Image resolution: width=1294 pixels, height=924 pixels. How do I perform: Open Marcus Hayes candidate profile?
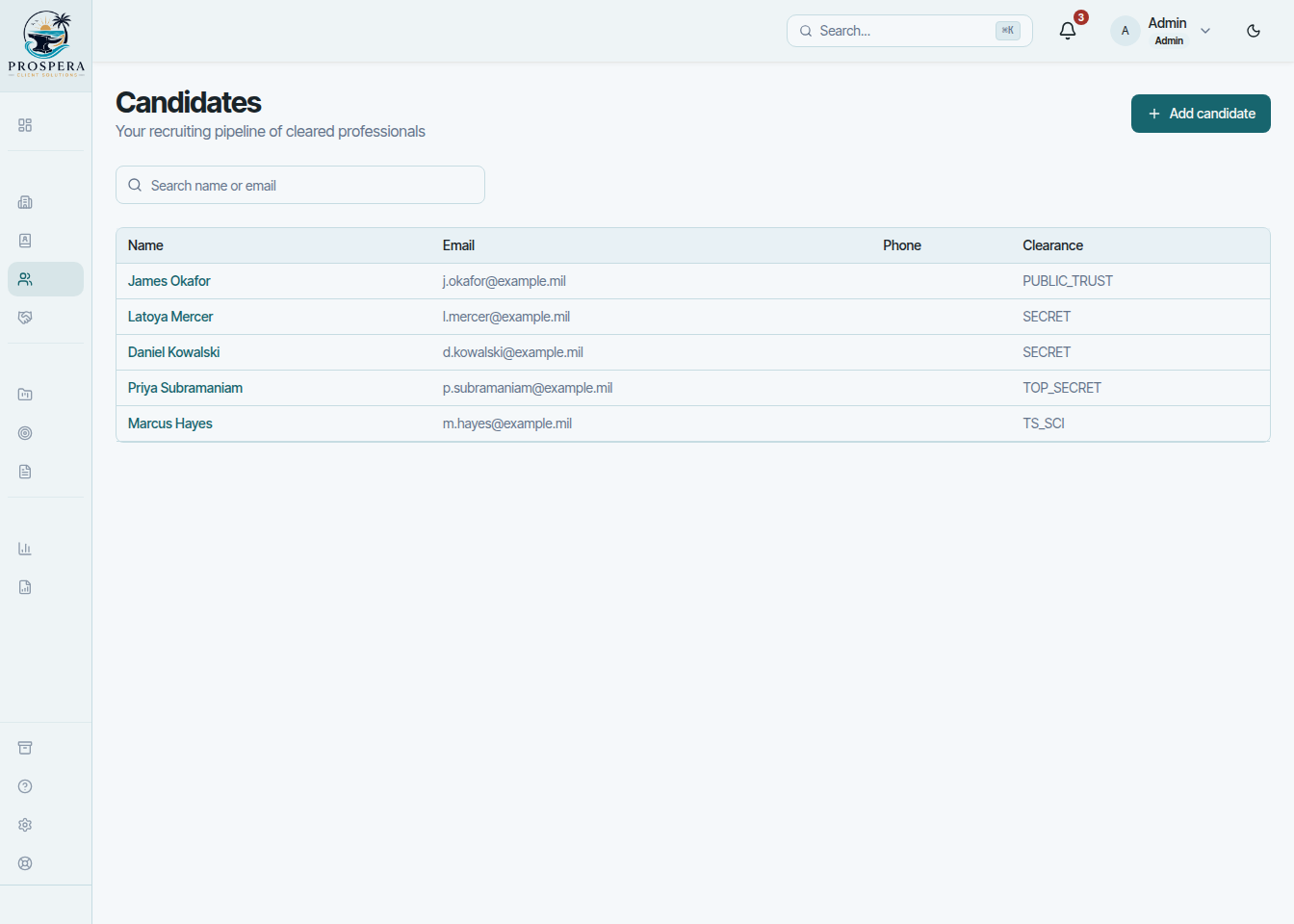(170, 423)
